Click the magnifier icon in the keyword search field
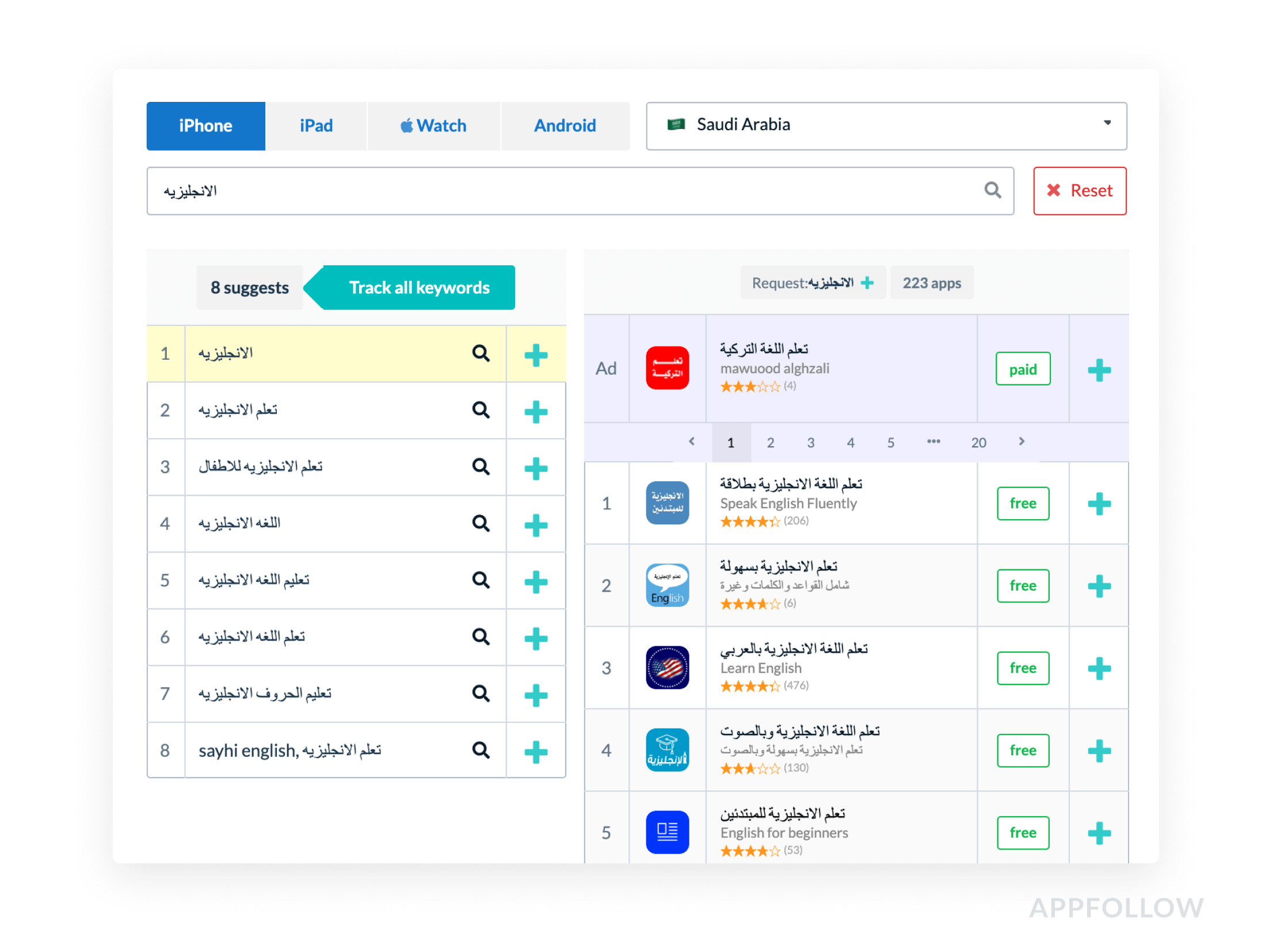 992,190
